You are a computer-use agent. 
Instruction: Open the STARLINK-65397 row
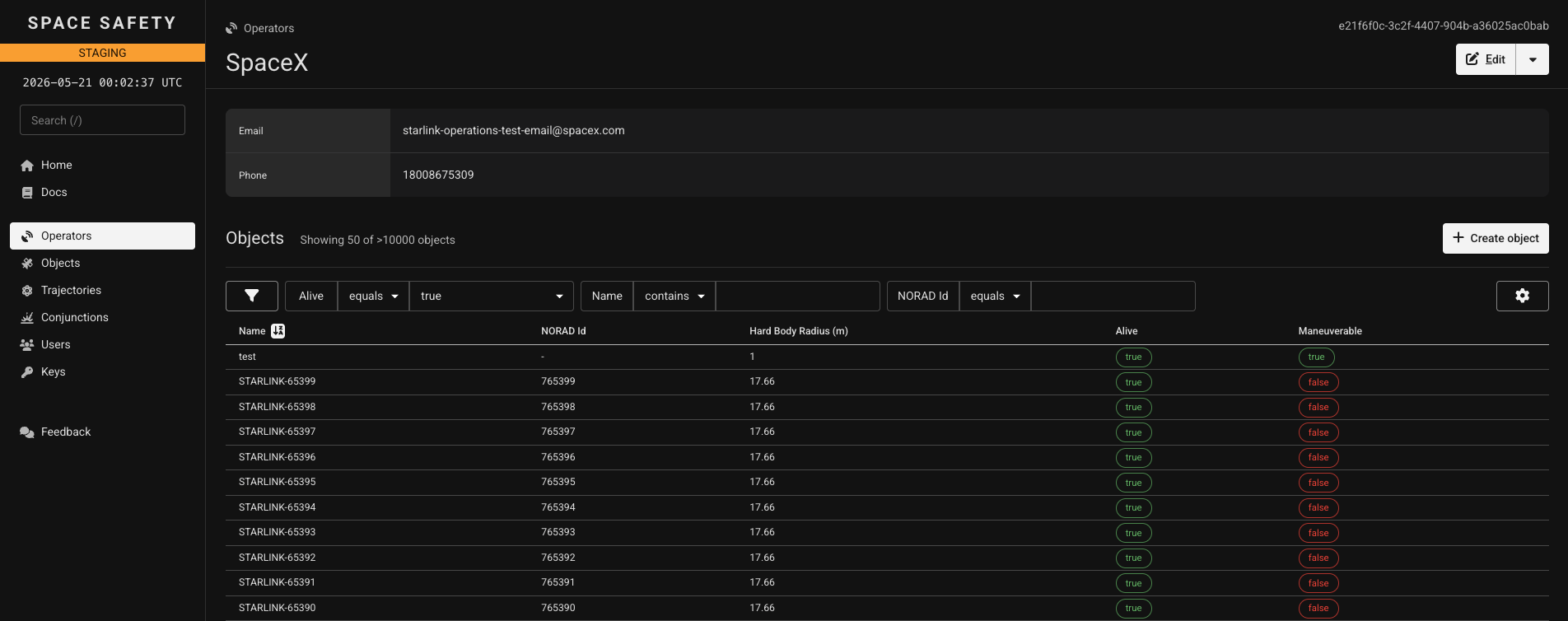[x=887, y=432]
